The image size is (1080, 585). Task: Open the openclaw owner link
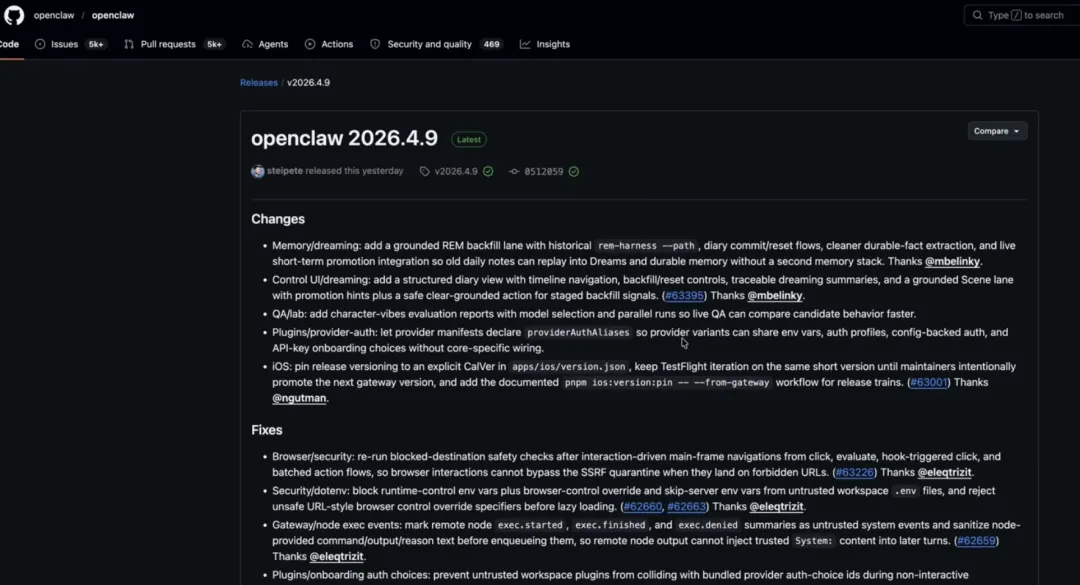pyautogui.click(x=54, y=15)
